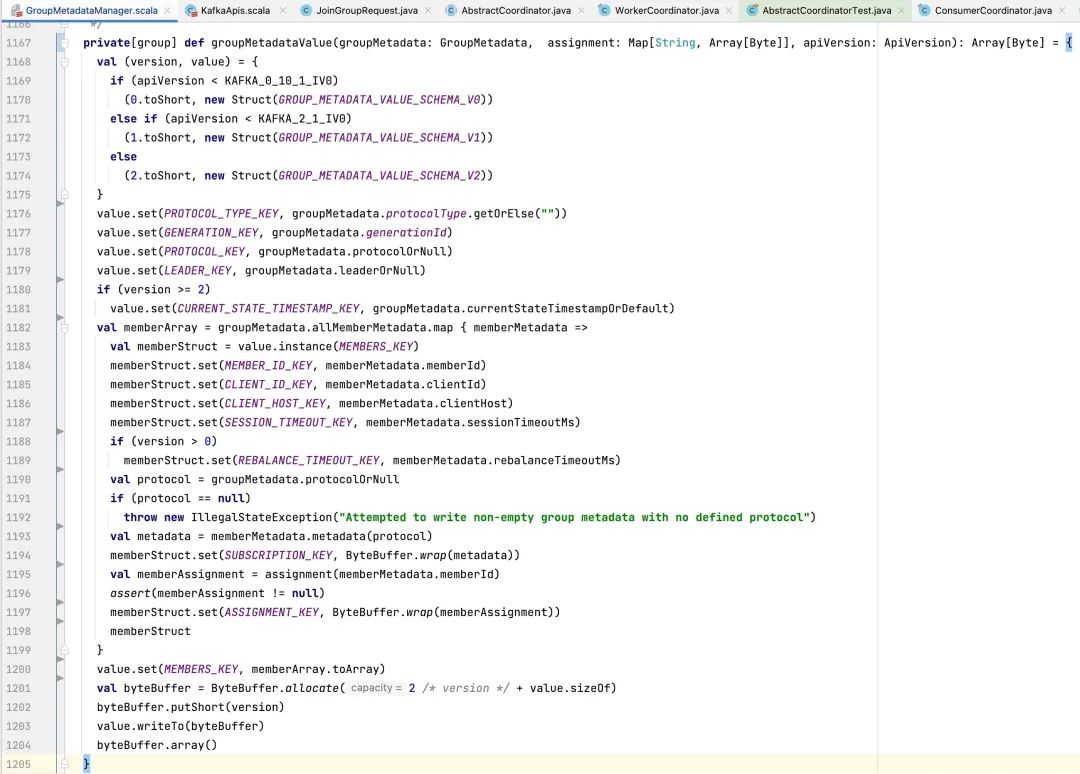Click the fold end marker at line 1205
The height and width of the screenshot is (774, 1080).
point(64,764)
